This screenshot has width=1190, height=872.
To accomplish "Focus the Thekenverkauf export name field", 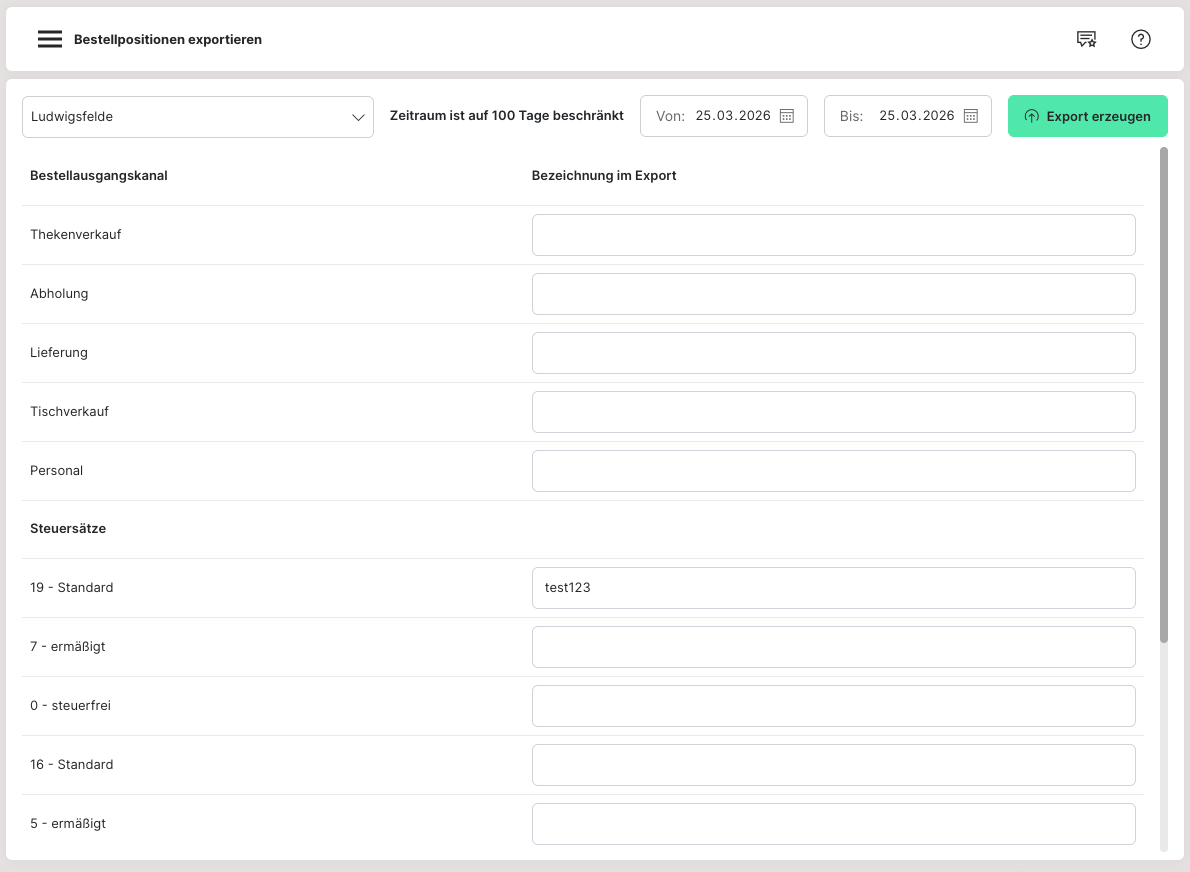I will [833, 235].
